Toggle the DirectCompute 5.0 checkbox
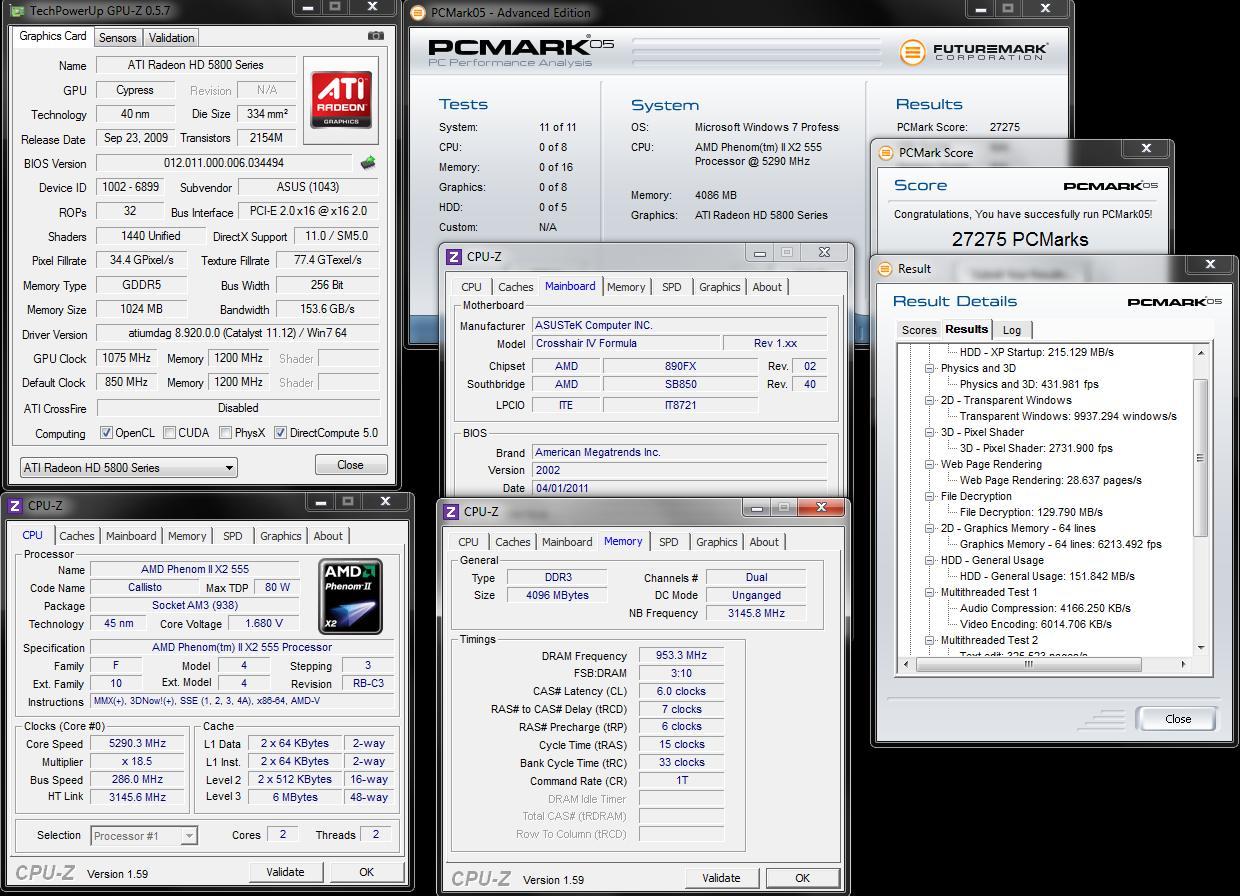The width and height of the screenshot is (1240, 896). coord(280,433)
